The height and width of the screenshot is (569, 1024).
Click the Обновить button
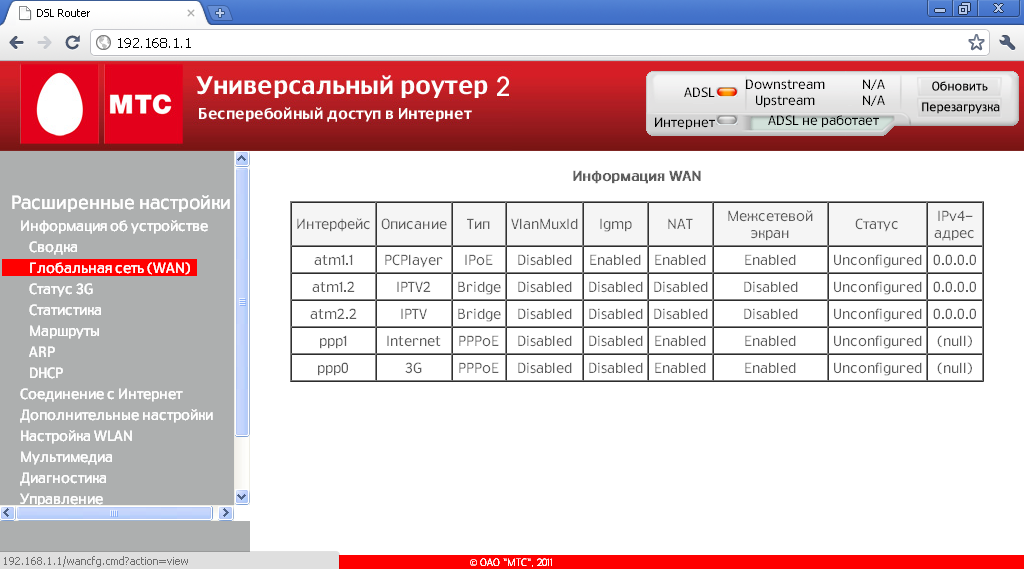click(959, 86)
